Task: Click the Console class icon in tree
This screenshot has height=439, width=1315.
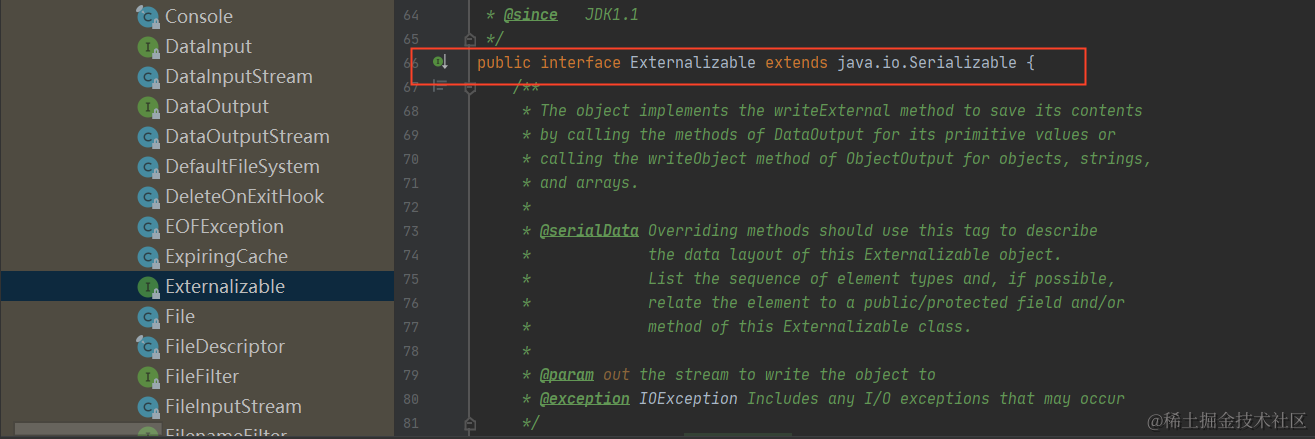Action: [x=148, y=17]
